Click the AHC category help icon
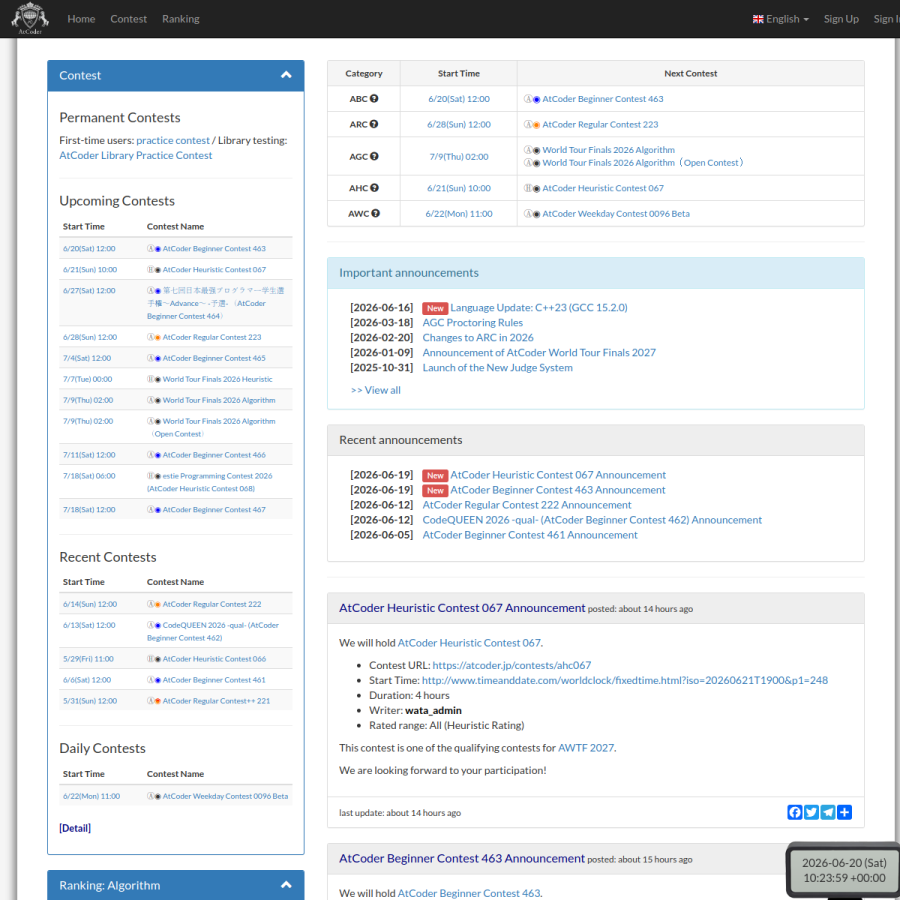The image size is (900, 900). [374, 188]
